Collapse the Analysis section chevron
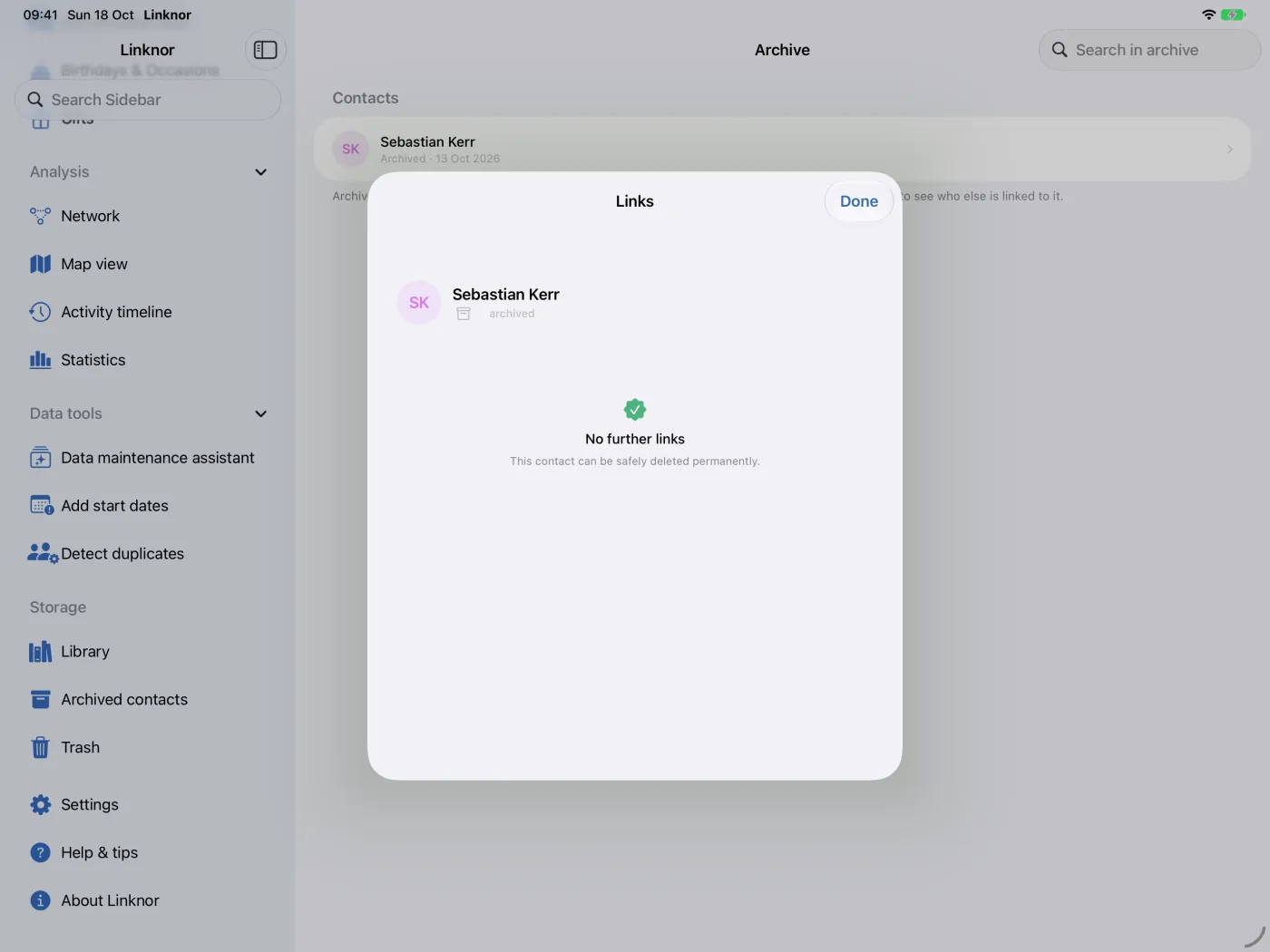The height and width of the screenshot is (952, 1270). click(x=261, y=172)
